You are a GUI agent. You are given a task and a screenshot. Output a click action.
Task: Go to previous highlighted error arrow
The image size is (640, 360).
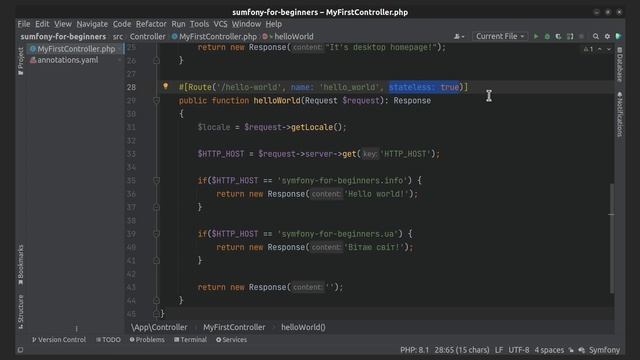pos(600,49)
